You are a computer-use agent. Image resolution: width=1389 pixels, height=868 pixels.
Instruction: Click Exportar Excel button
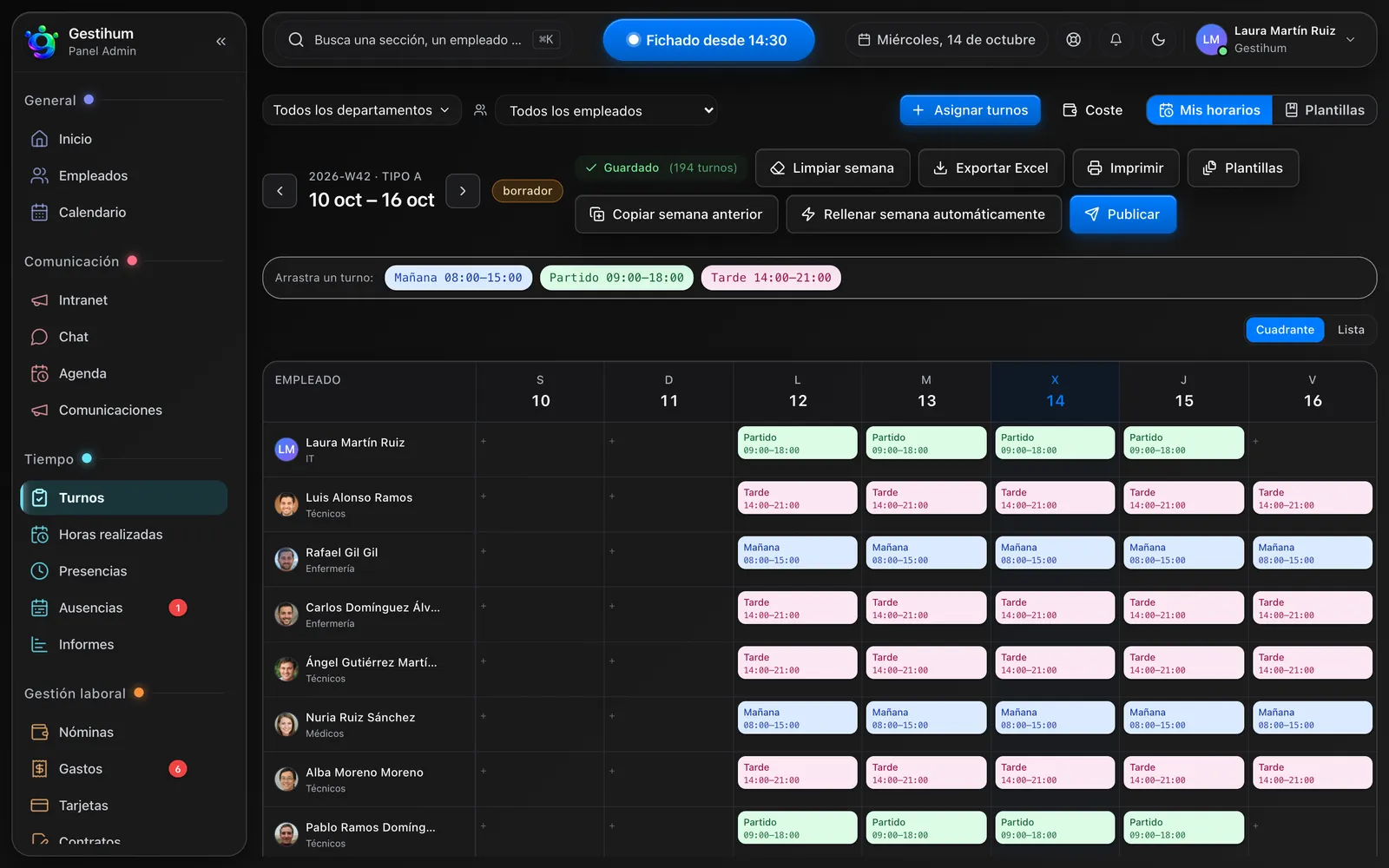pos(991,168)
